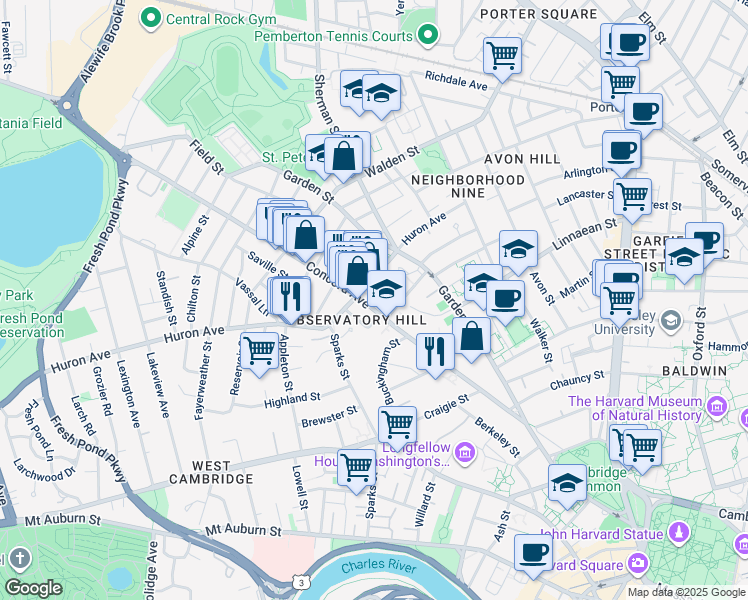The width and height of the screenshot is (748, 600).
Task: Open coffee cup marker near Walker St
Action: (x=506, y=299)
